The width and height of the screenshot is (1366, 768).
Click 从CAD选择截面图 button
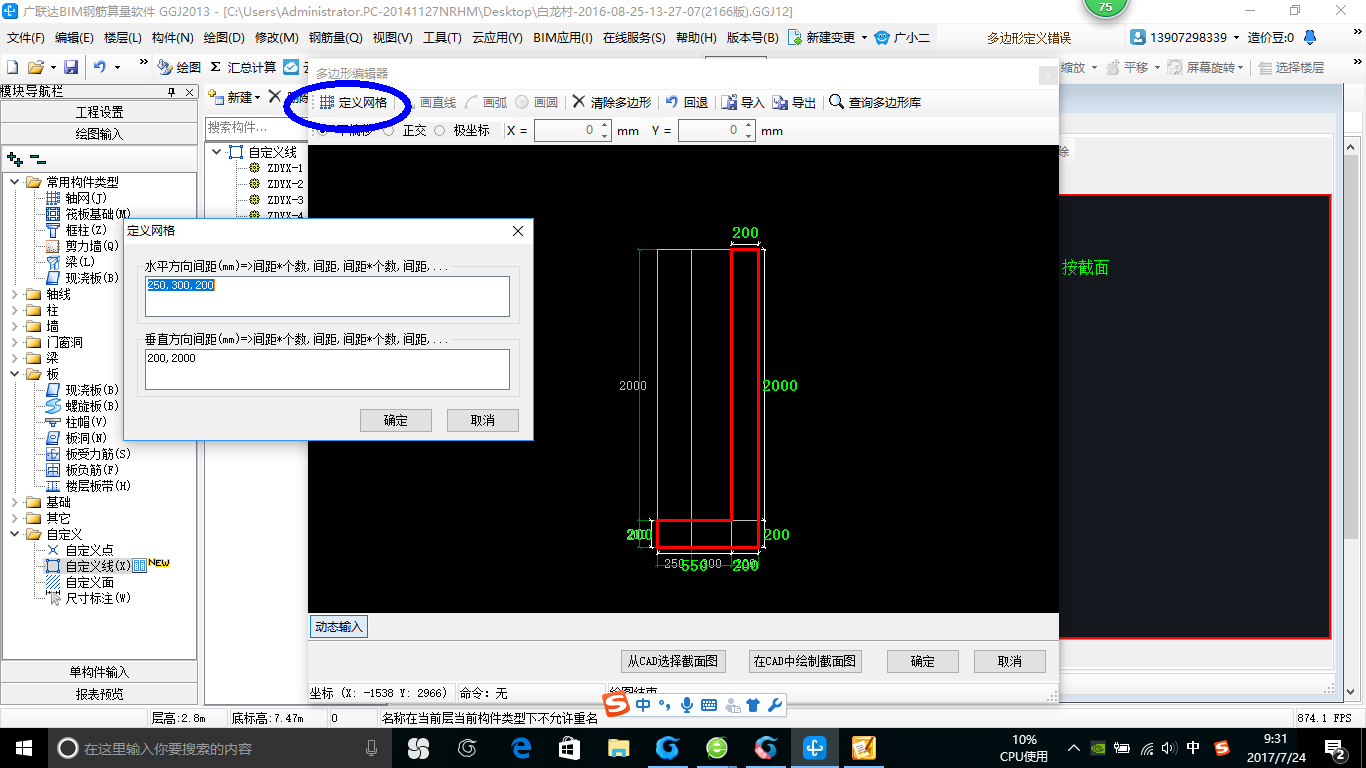[671, 661]
